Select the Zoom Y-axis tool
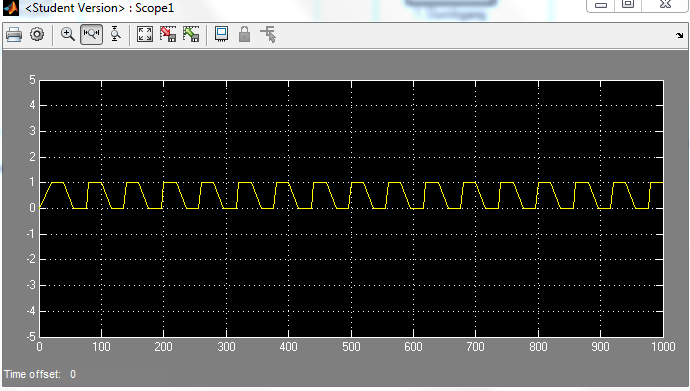Viewport: 690px width, 391px height. tap(115, 34)
